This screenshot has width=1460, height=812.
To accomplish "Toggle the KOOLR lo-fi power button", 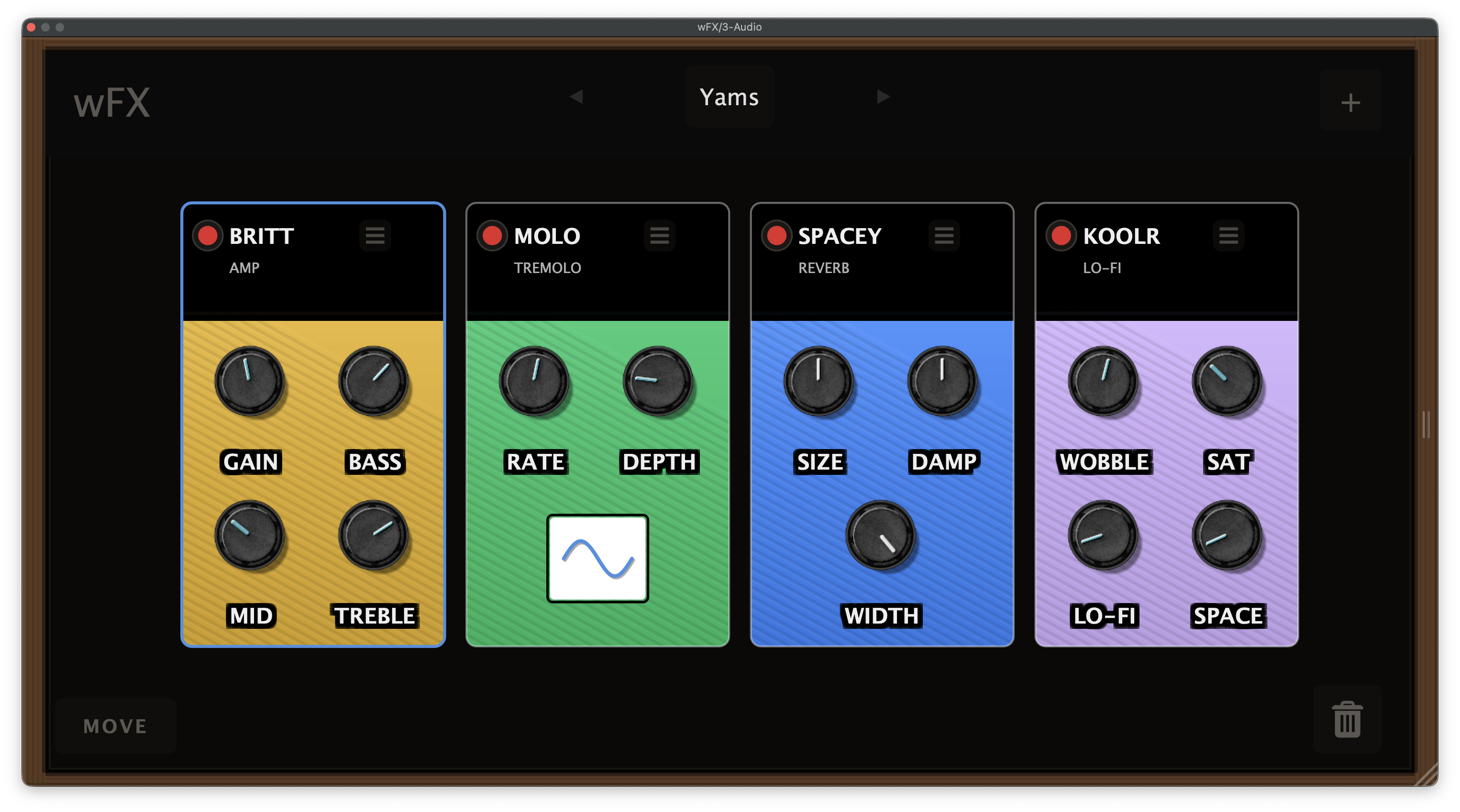I will (x=1061, y=236).
